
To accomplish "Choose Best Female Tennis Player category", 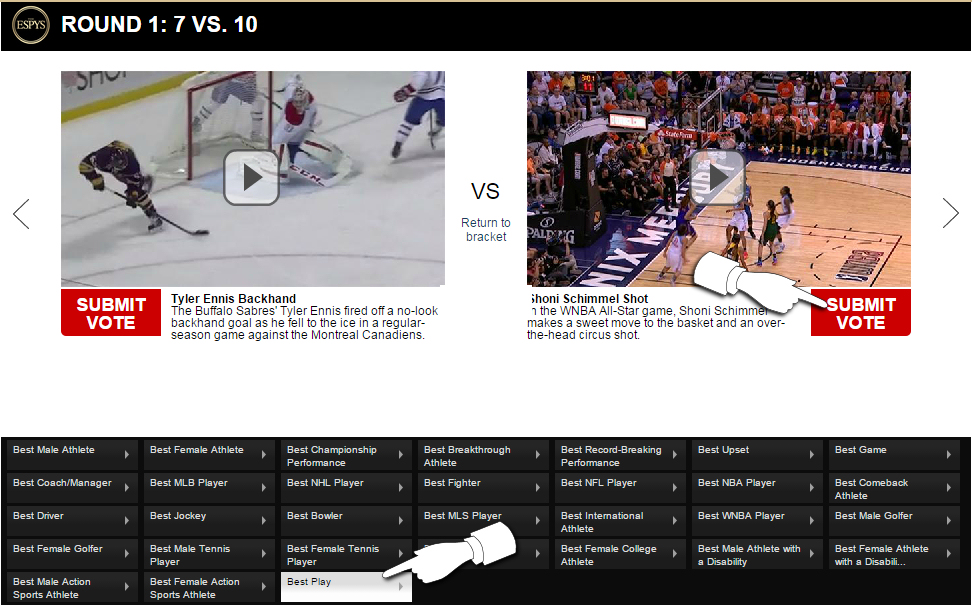I will 346,553.
